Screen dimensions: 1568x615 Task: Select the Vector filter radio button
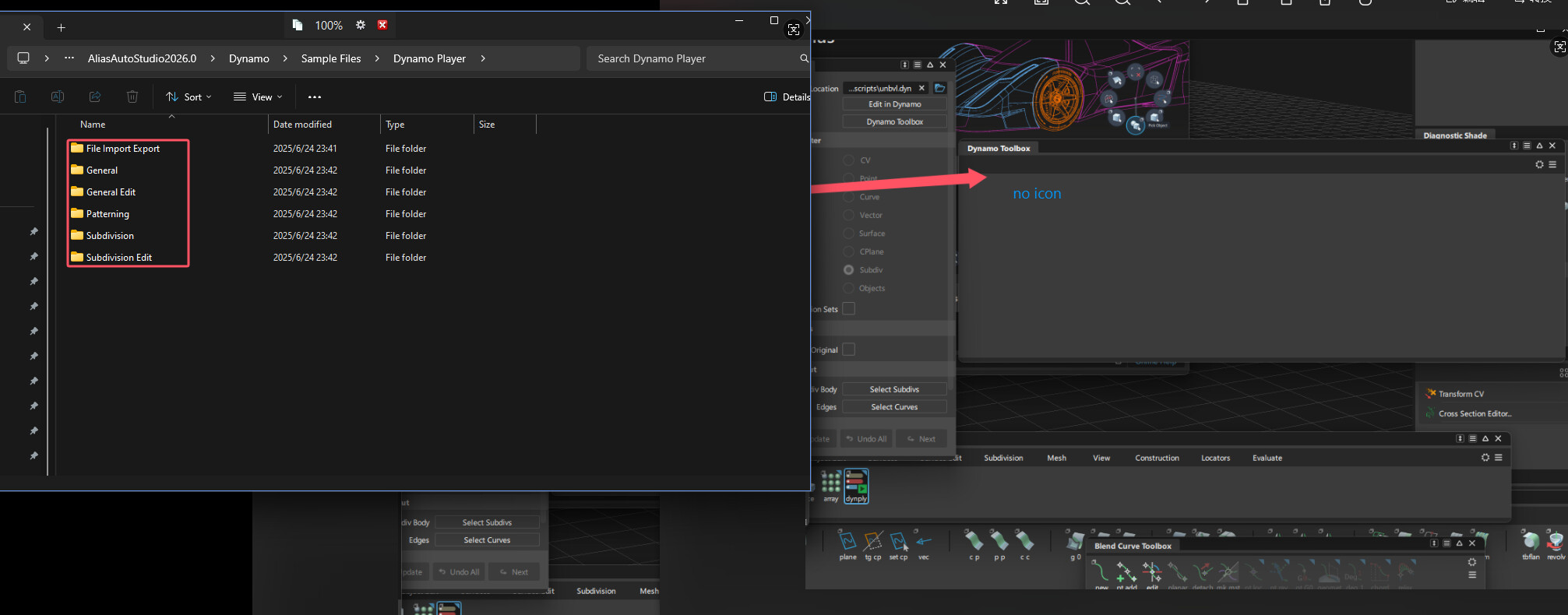(848, 215)
